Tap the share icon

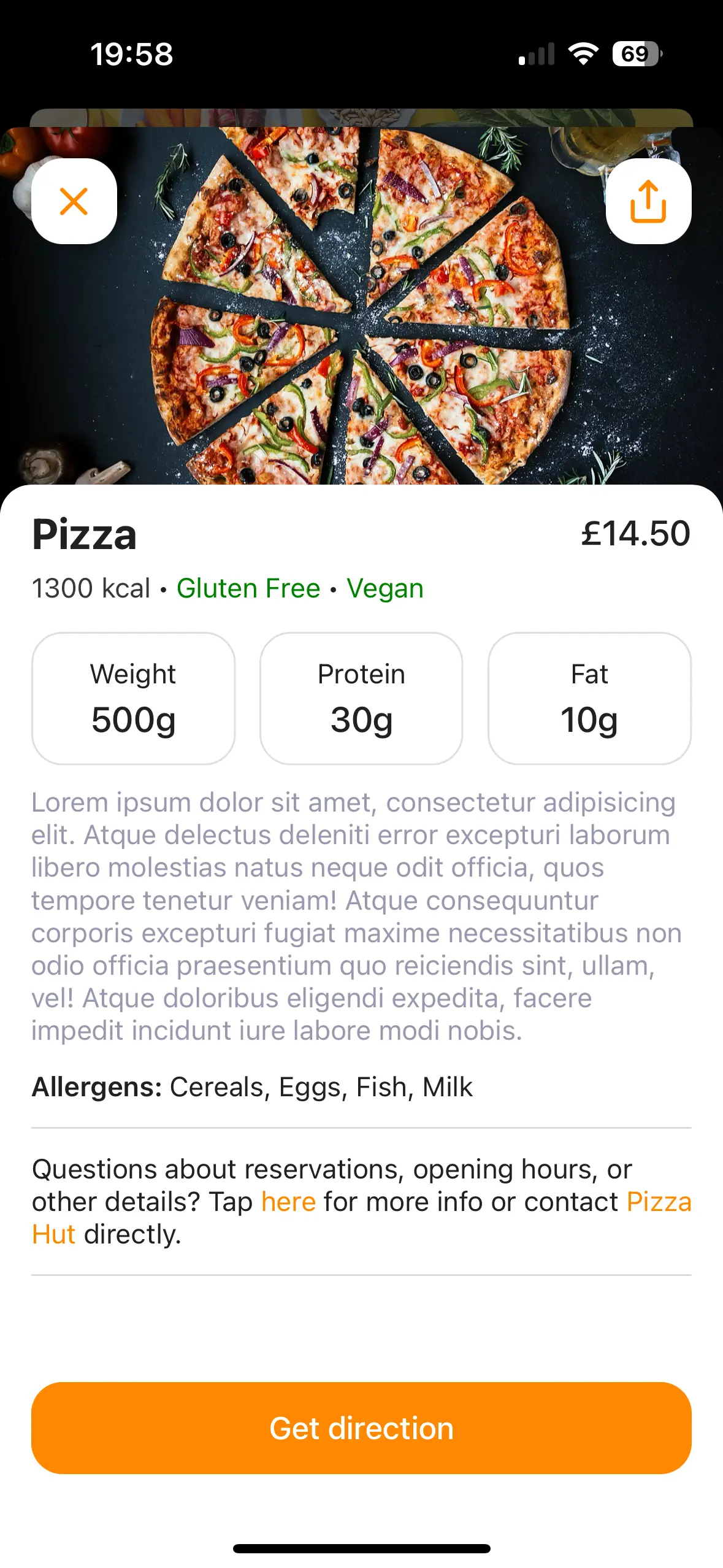[648, 201]
